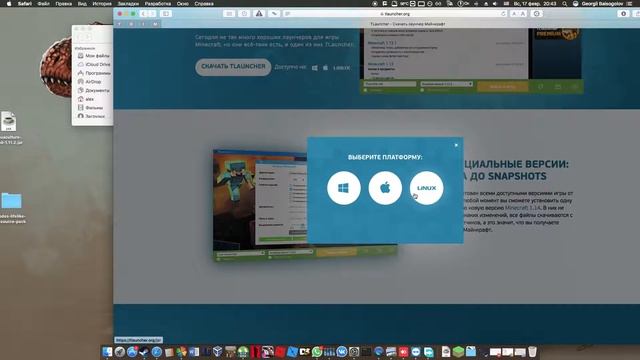
Task: Go back in the Safari toolbar
Action: tap(144, 13)
